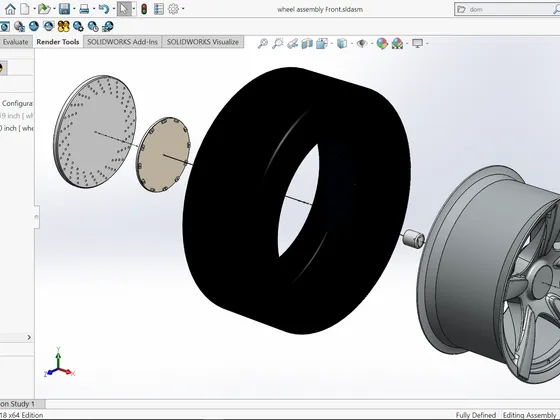The width and height of the screenshot is (560, 420).
Task: Open File Properties list icon
Action: pyautogui.click(x=159, y=9)
